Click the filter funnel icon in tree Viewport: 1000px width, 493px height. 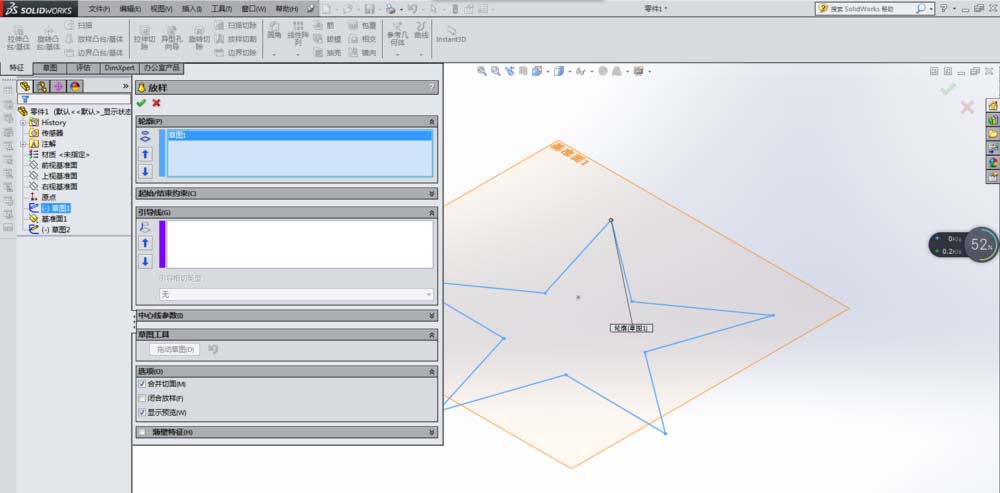coord(25,99)
